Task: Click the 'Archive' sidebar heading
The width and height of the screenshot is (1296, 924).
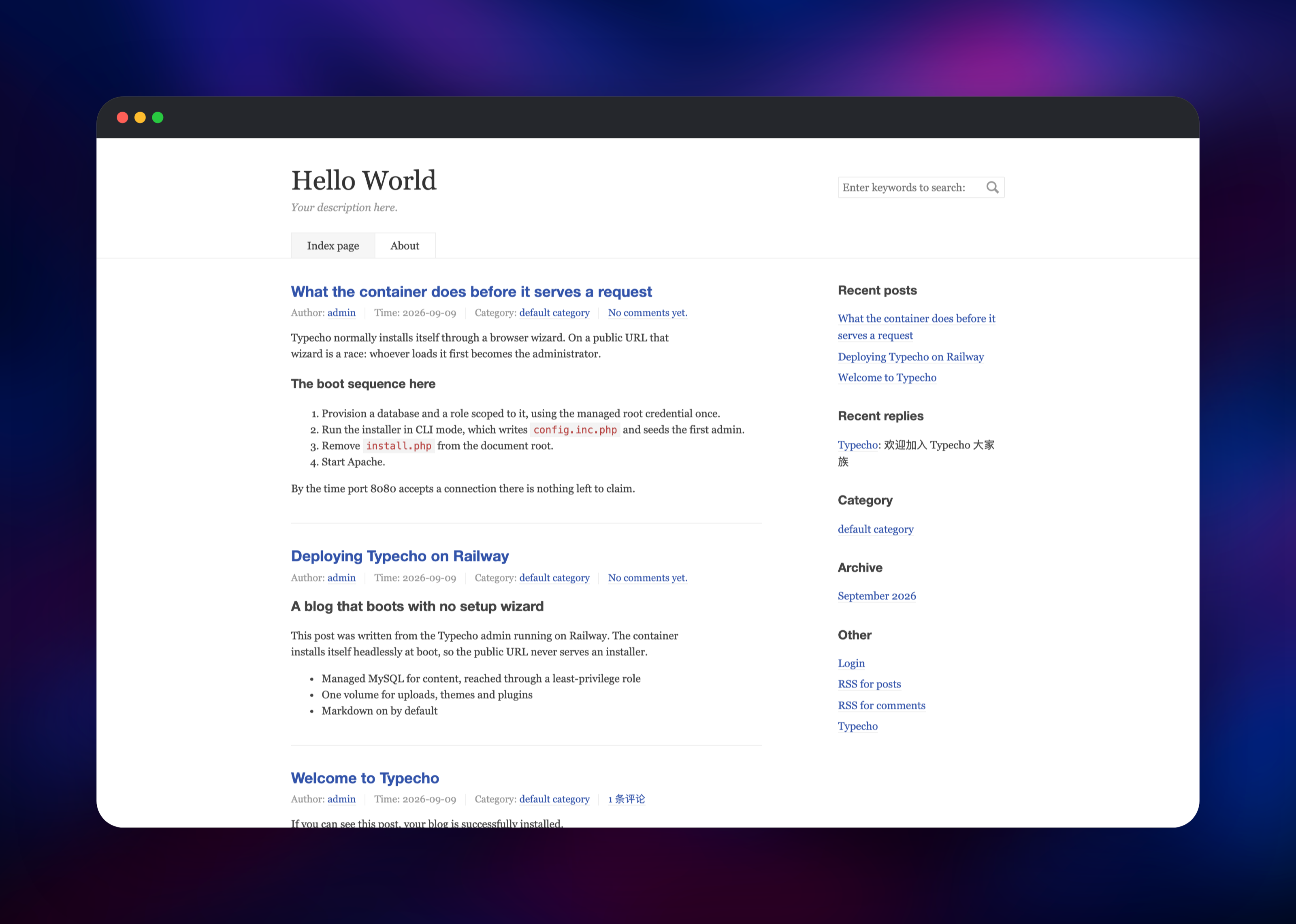Action: (x=860, y=567)
